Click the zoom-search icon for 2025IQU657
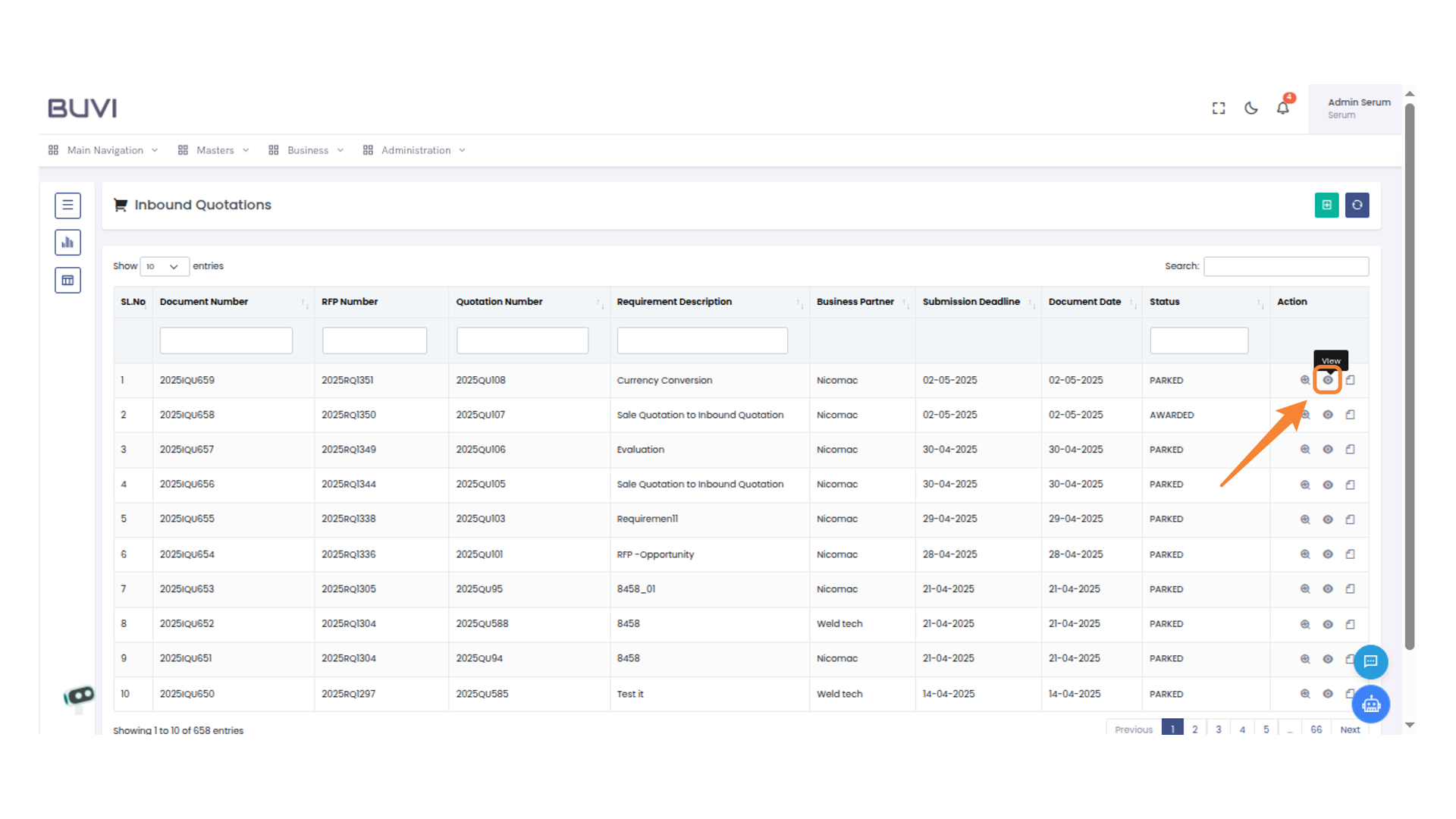 click(x=1305, y=449)
